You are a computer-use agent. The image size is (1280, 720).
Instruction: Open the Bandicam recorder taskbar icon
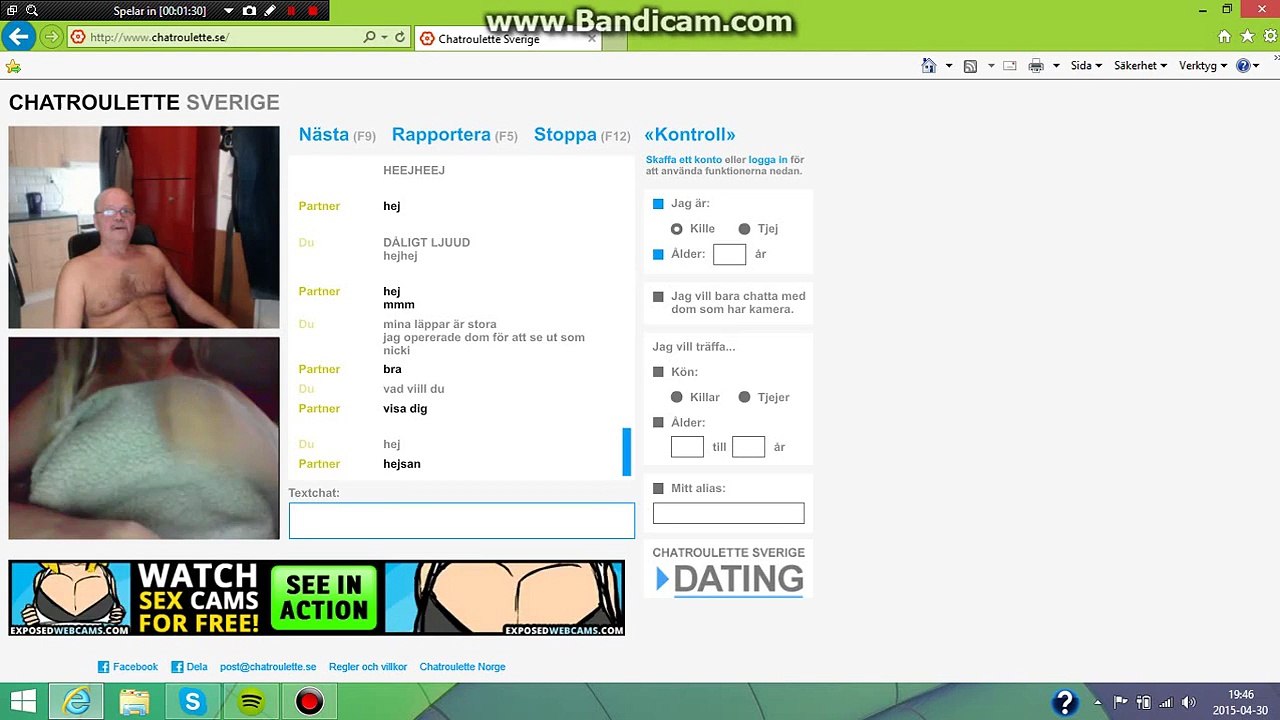(x=309, y=702)
